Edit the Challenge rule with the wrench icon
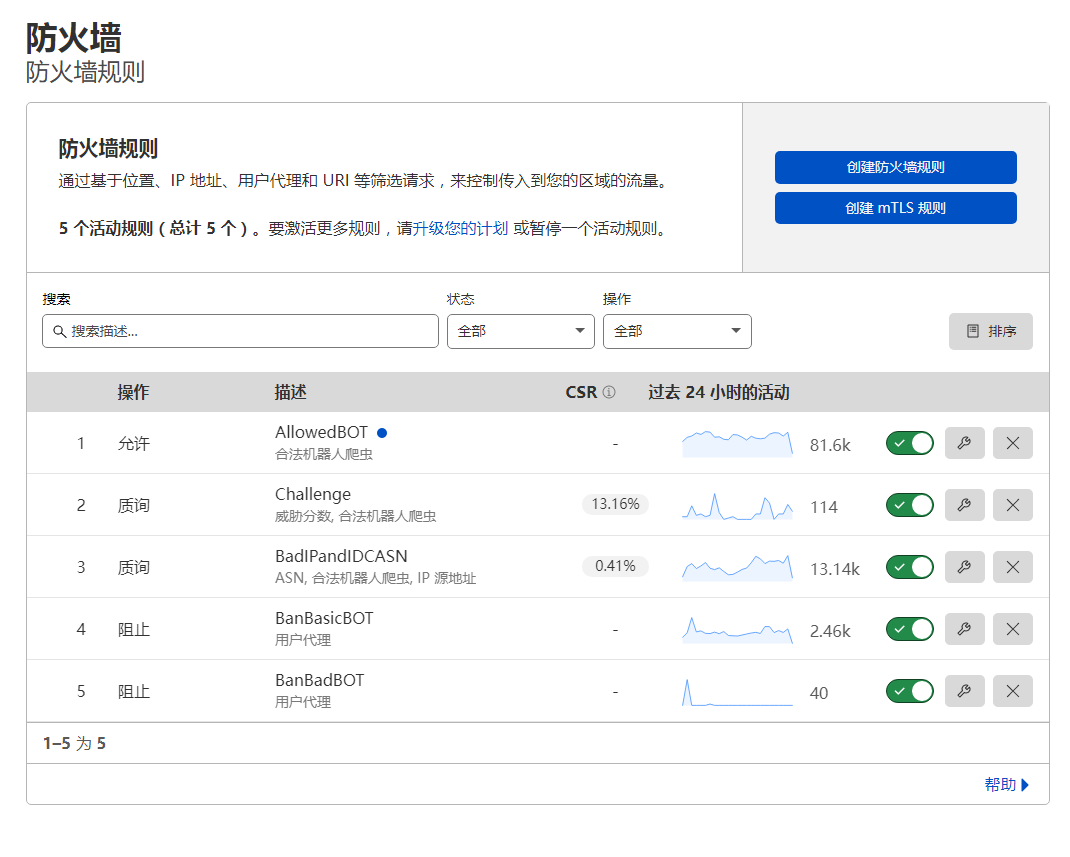The image size is (1070, 857). (x=964, y=505)
